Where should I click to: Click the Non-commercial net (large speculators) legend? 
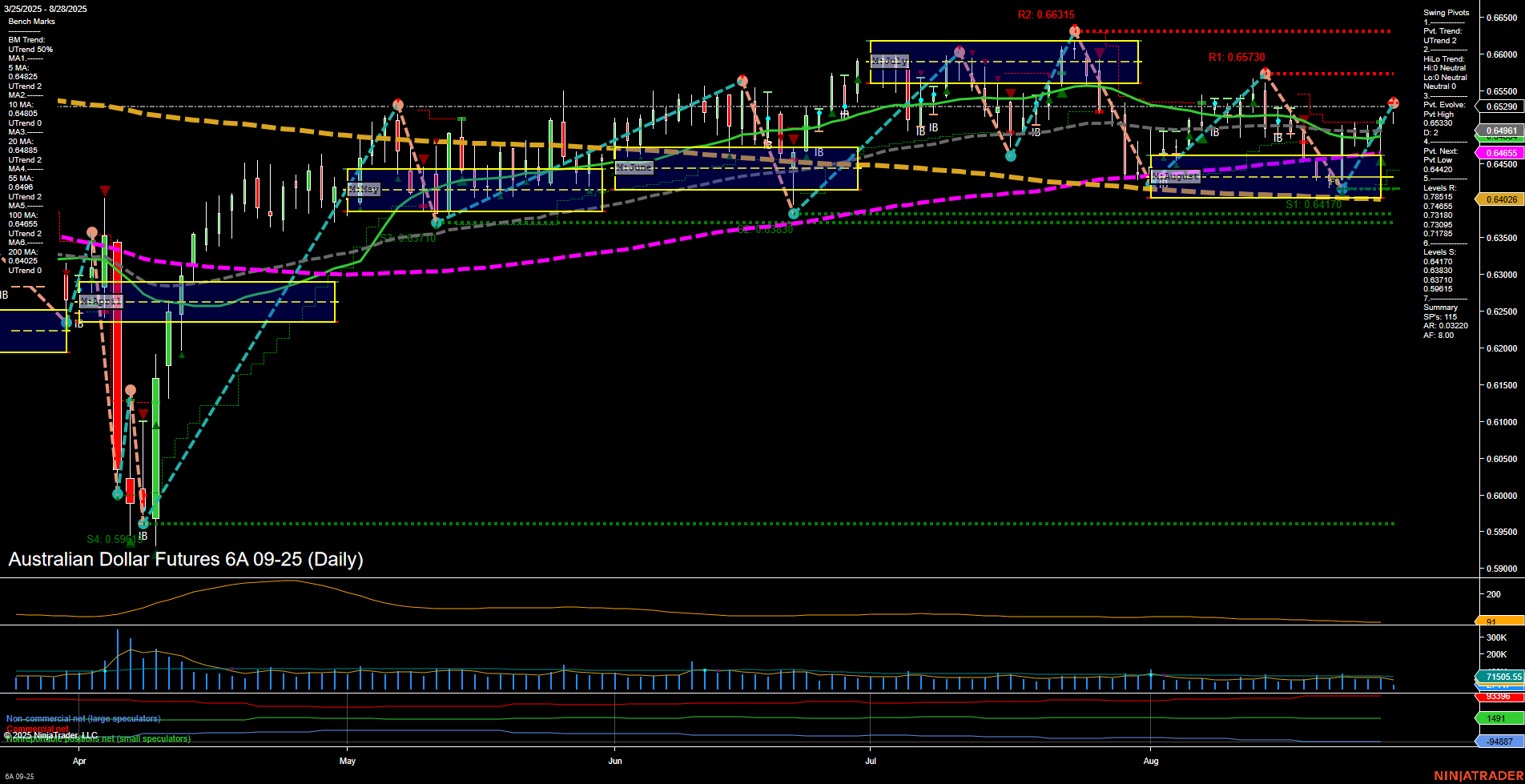pos(83,718)
